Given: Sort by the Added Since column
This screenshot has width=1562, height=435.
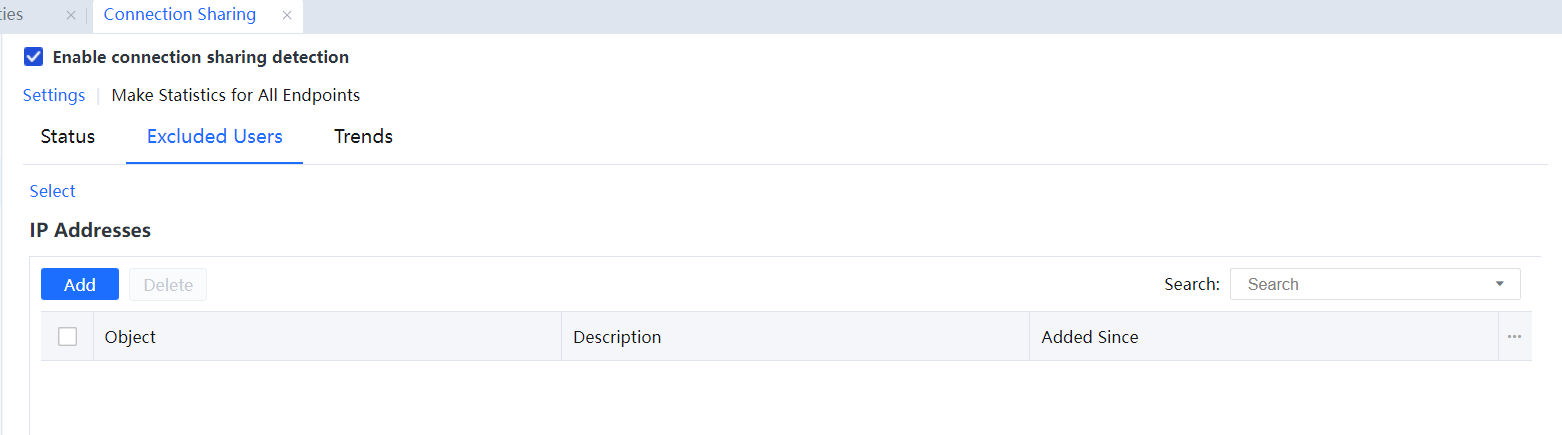Looking at the screenshot, I should point(1090,337).
